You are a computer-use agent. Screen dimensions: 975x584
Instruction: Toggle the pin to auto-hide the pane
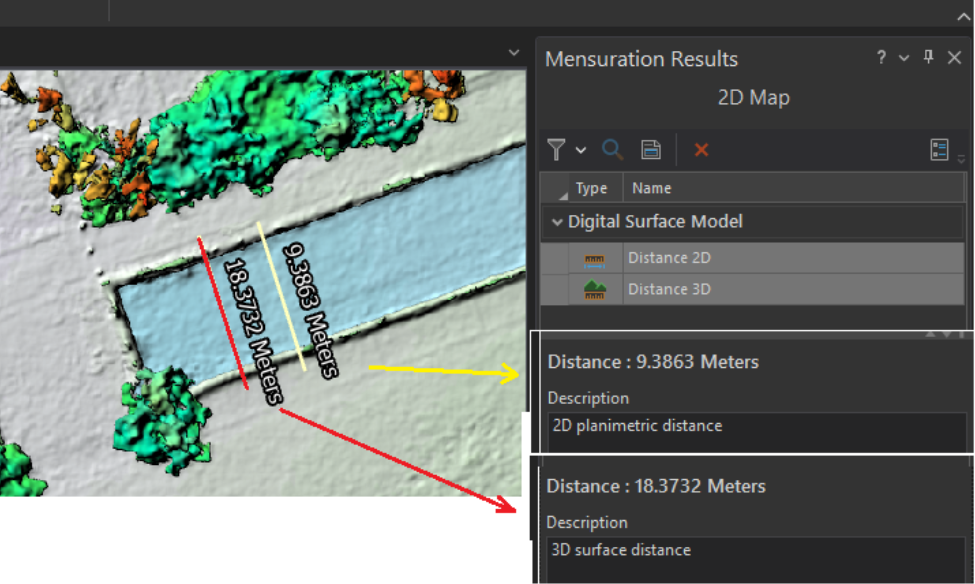point(929,58)
